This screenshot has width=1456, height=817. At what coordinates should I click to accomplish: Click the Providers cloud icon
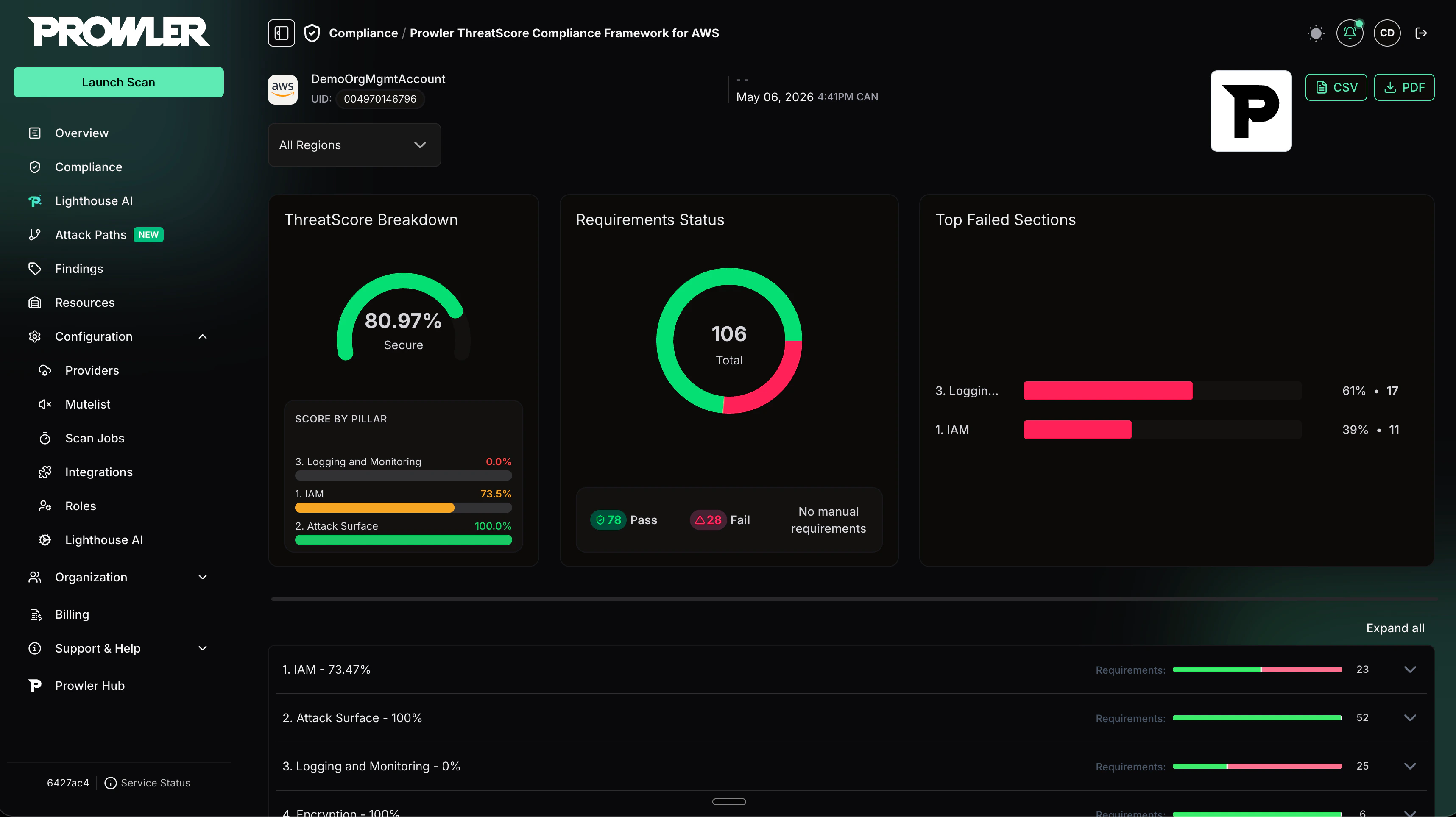coord(45,370)
